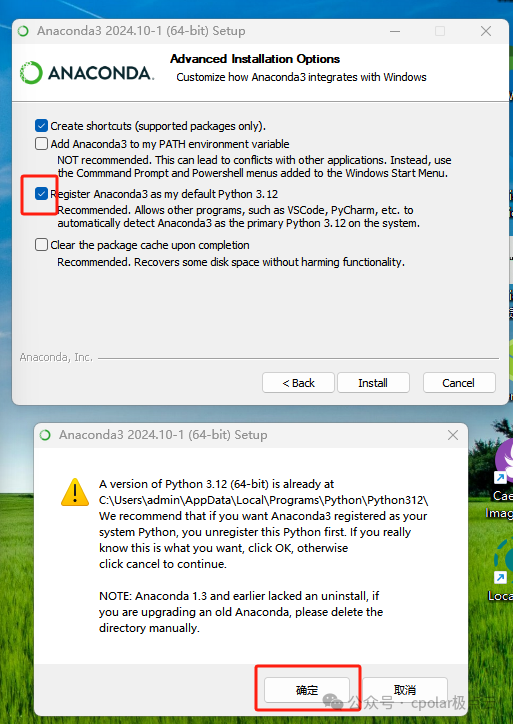
Task: Click Cancel in the setup wizard
Action: pyautogui.click(x=459, y=383)
